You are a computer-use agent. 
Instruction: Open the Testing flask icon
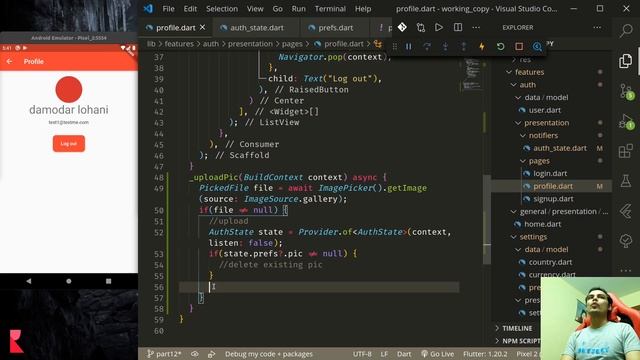pyautogui.click(x=626, y=180)
